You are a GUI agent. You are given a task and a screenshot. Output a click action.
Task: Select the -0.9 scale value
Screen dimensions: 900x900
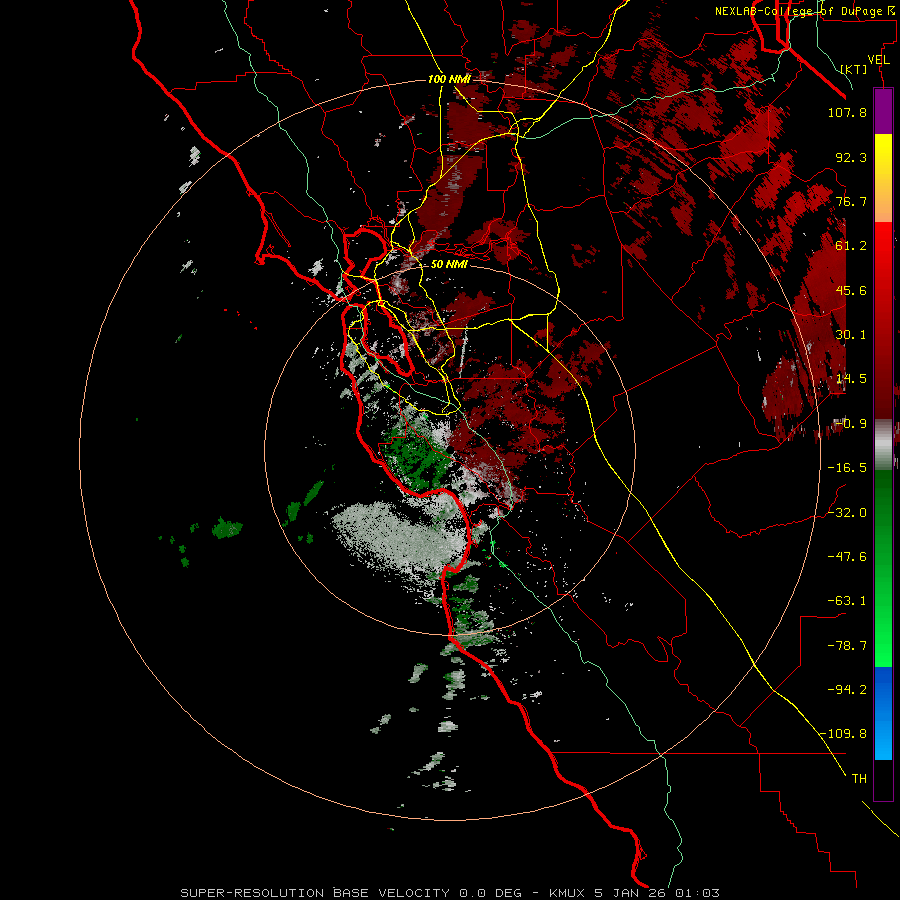click(851, 424)
